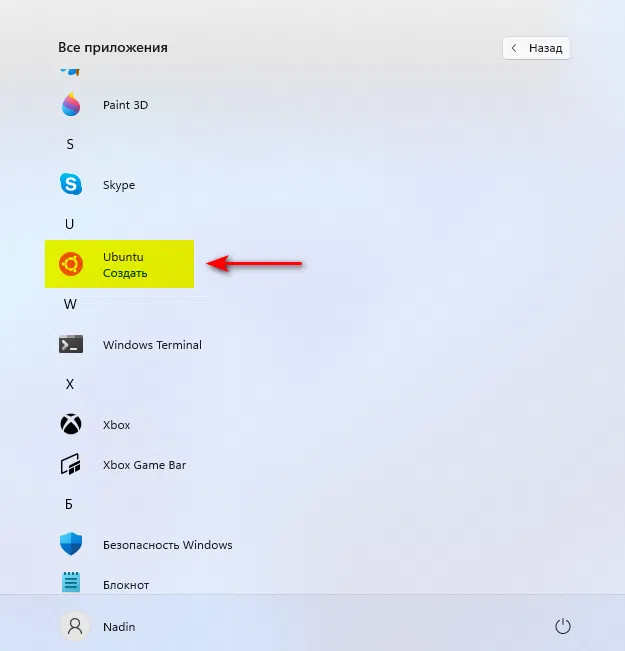Click the Nadin user avatar
625x651 pixels.
[x=75, y=626]
